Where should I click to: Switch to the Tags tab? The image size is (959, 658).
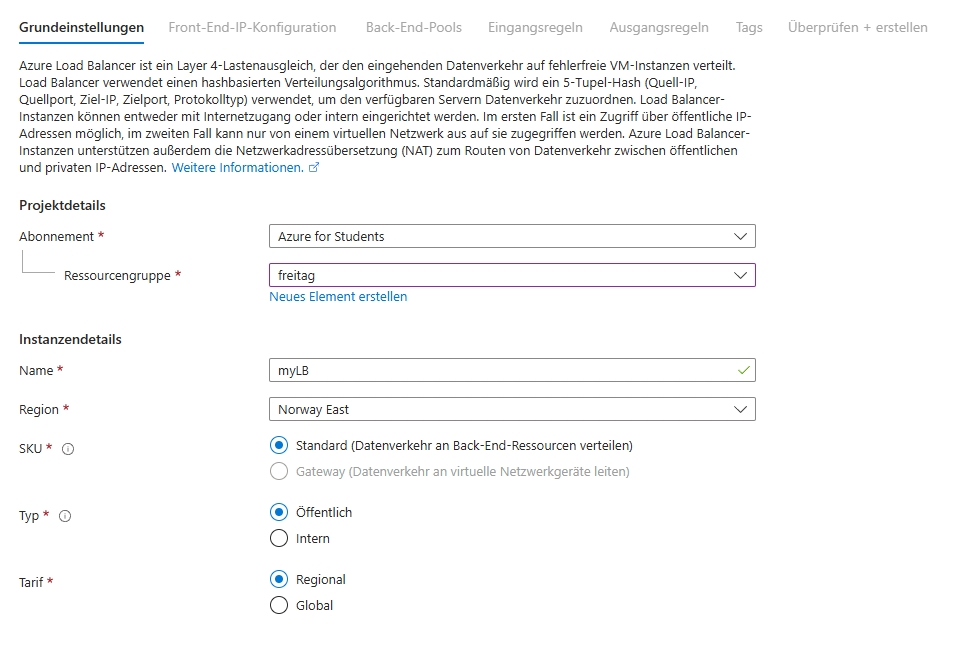point(748,27)
